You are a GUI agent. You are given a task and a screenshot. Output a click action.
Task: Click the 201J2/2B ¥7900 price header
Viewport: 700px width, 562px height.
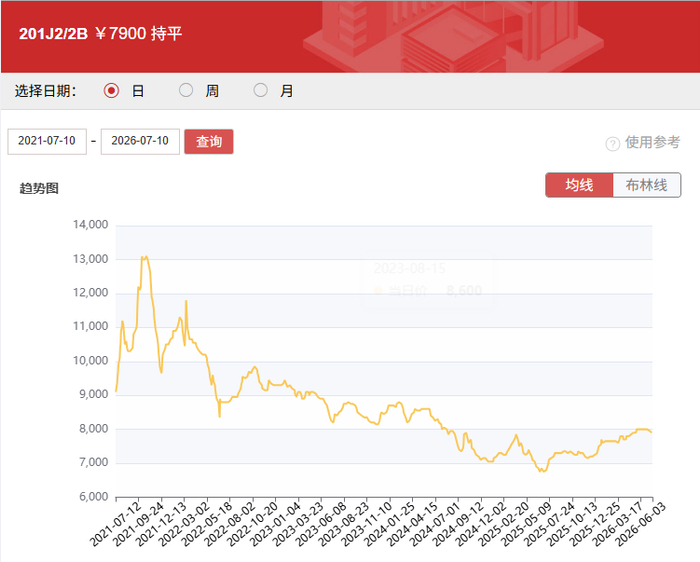[x=100, y=33]
